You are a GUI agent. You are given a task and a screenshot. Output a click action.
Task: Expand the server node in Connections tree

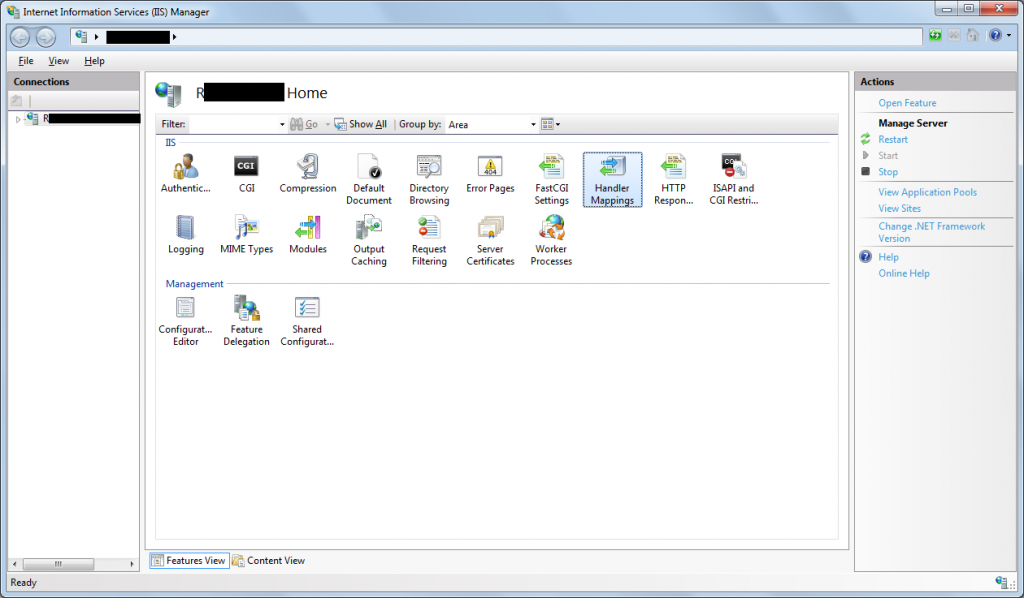click(x=18, y=119)
